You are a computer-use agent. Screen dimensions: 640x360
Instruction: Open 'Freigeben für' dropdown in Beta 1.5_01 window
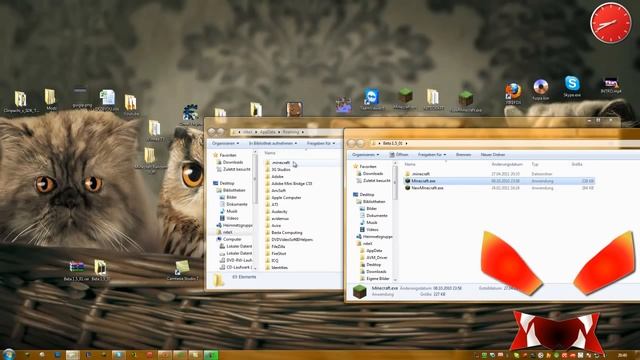click(432, 155)
